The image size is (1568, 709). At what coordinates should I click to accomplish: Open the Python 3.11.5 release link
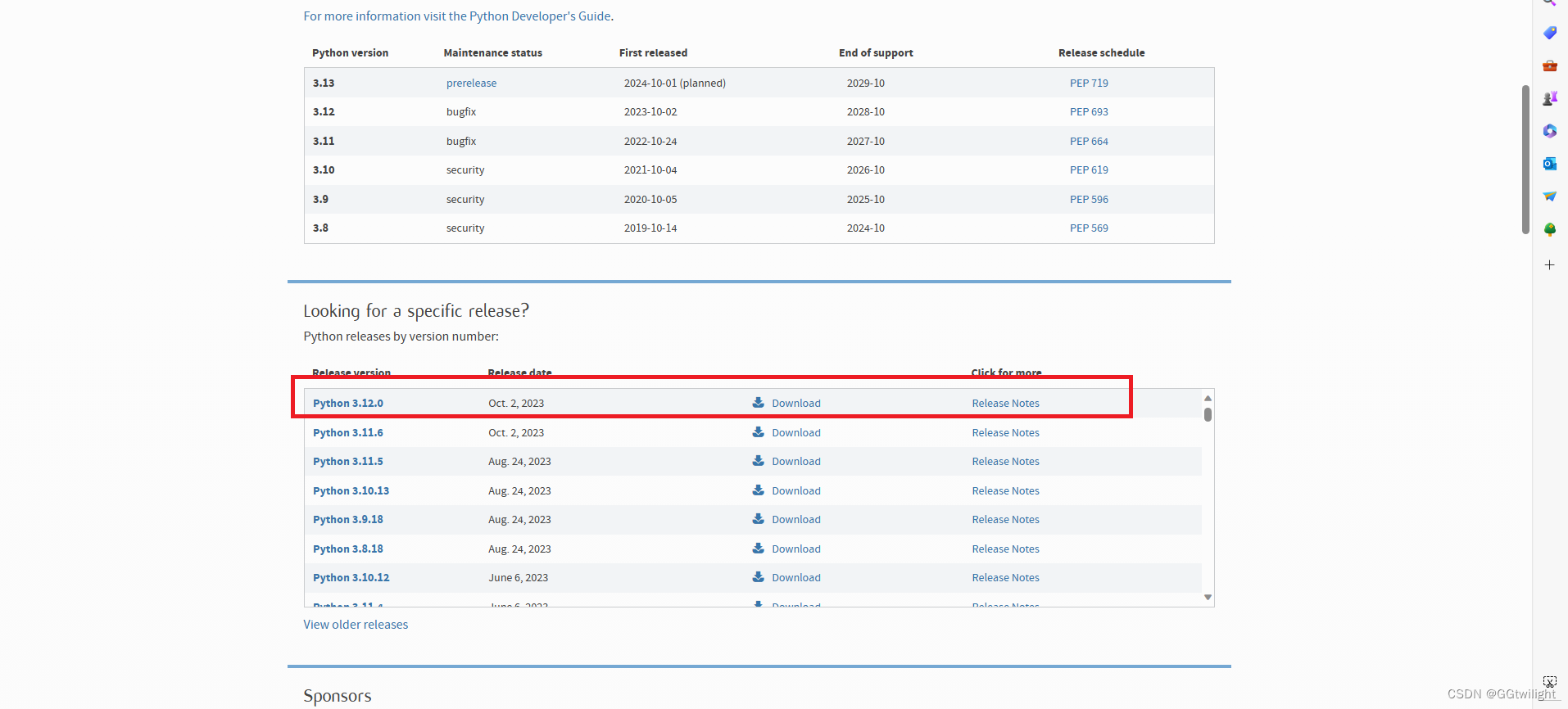348,462
